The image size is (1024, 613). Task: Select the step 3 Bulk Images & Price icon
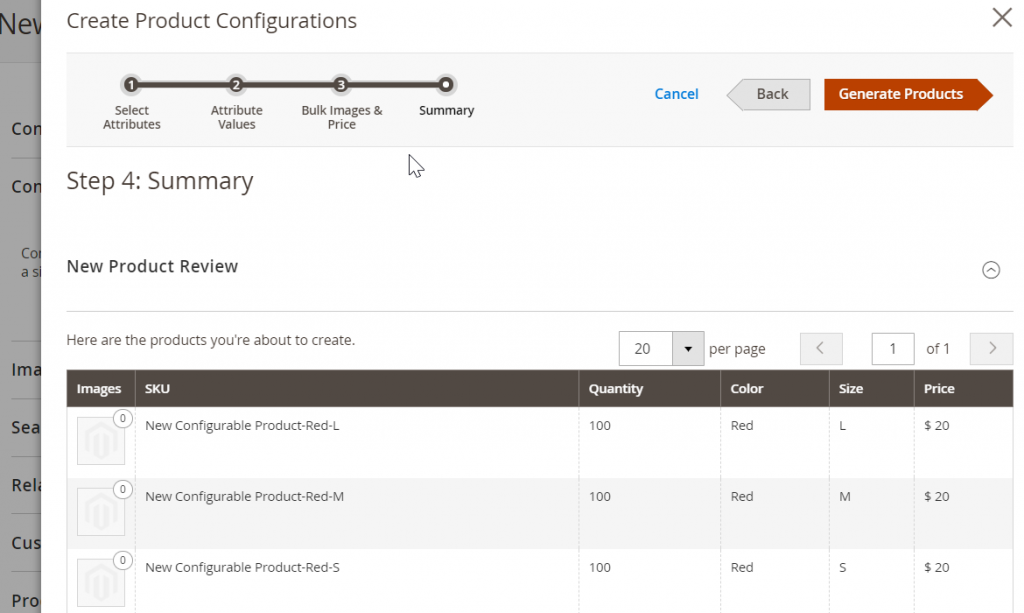(341, 86)
